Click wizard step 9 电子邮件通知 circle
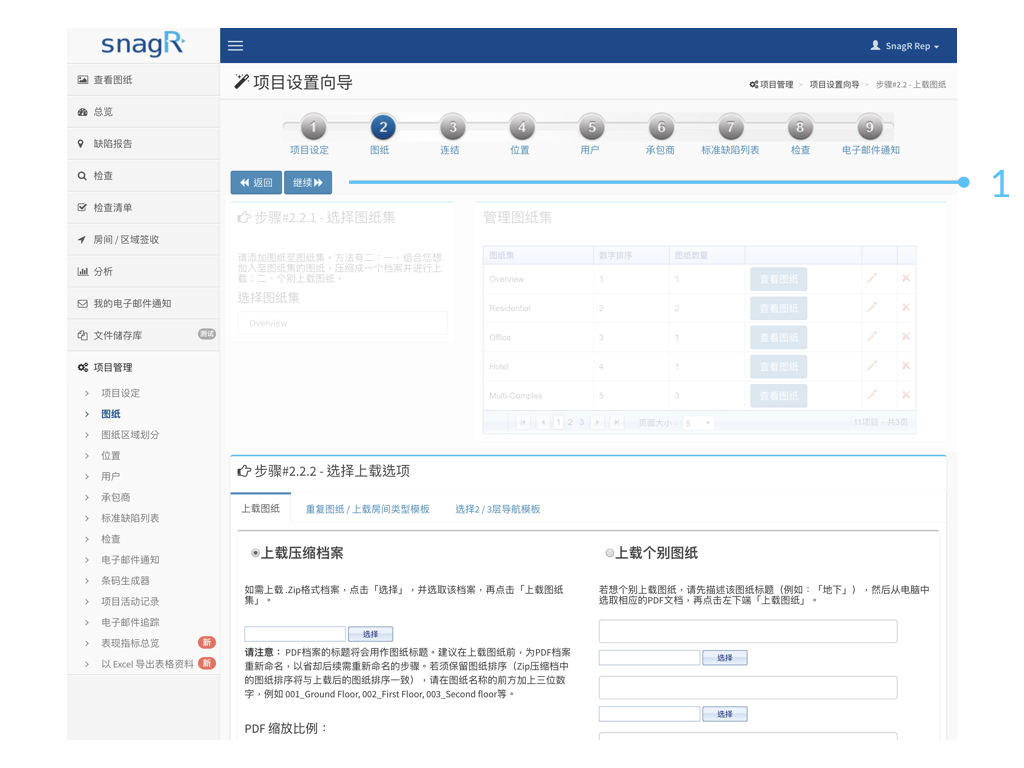The height and width of the screenshot is (768, 1024). [x=870, y=127]
